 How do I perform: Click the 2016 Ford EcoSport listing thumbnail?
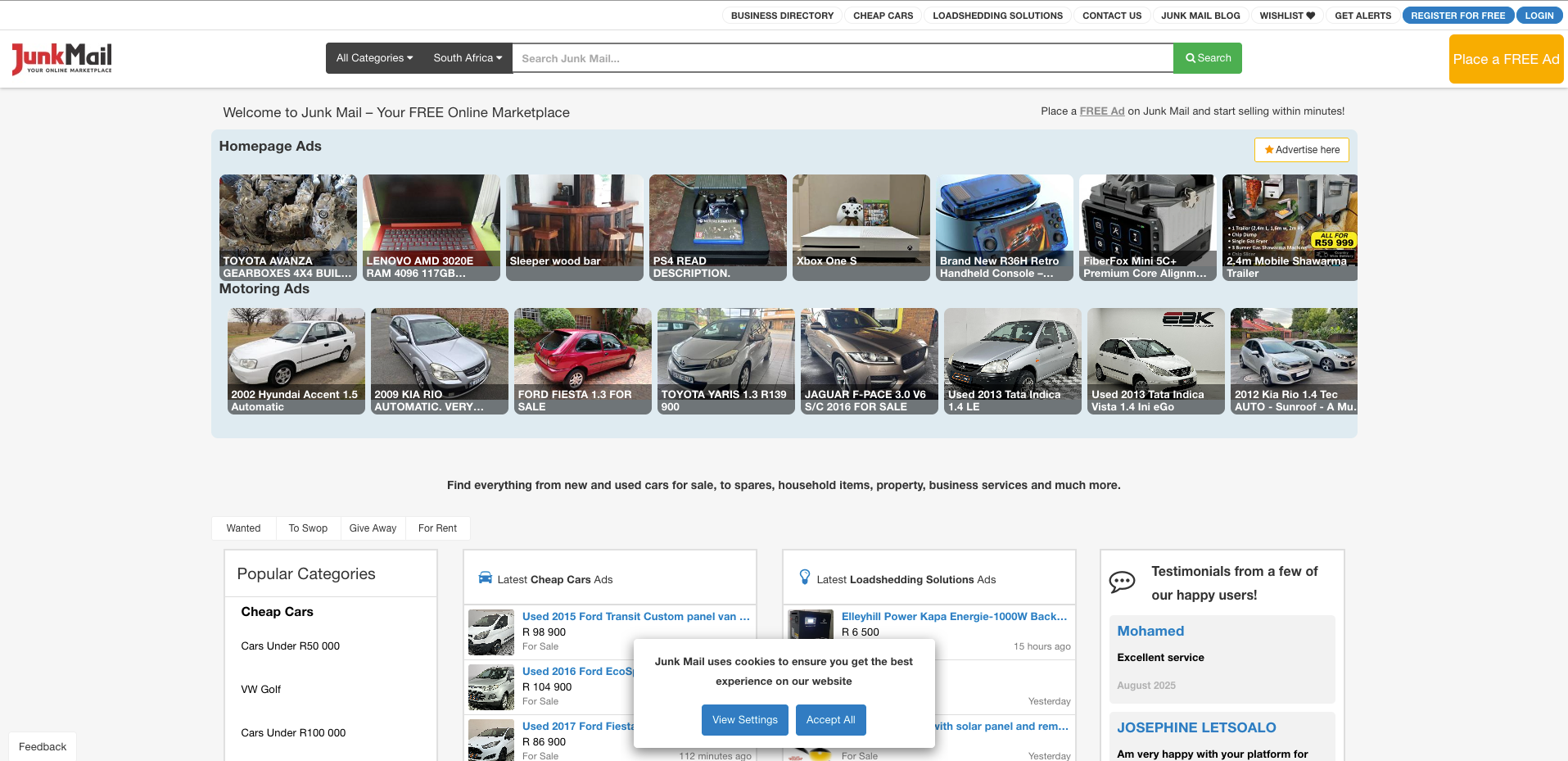point(491,687)
